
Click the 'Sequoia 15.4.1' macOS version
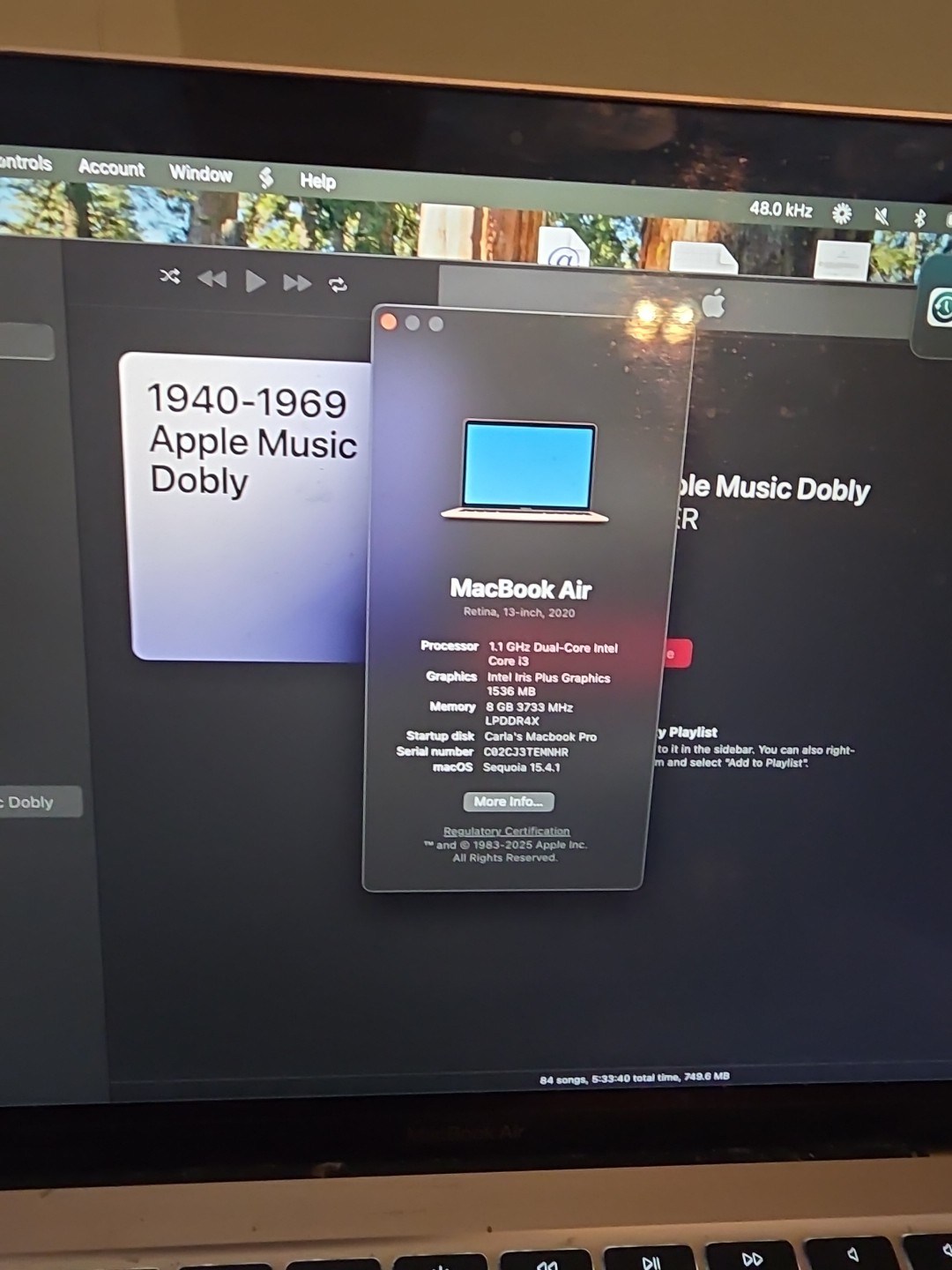522,767
